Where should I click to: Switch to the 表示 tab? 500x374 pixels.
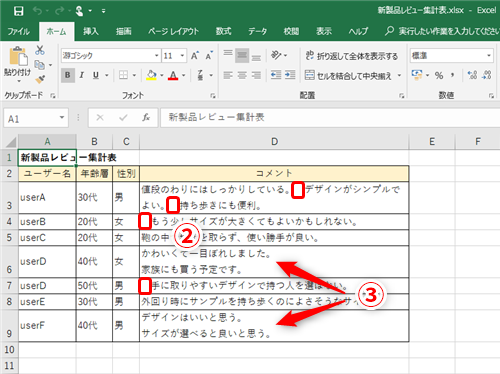(x=324, y=31)
